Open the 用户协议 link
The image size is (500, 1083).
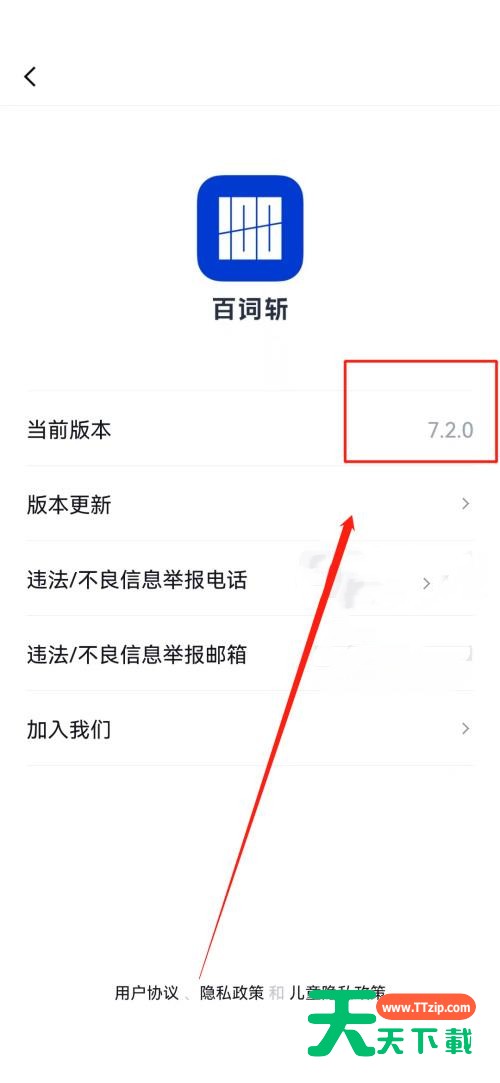[146, 993]
